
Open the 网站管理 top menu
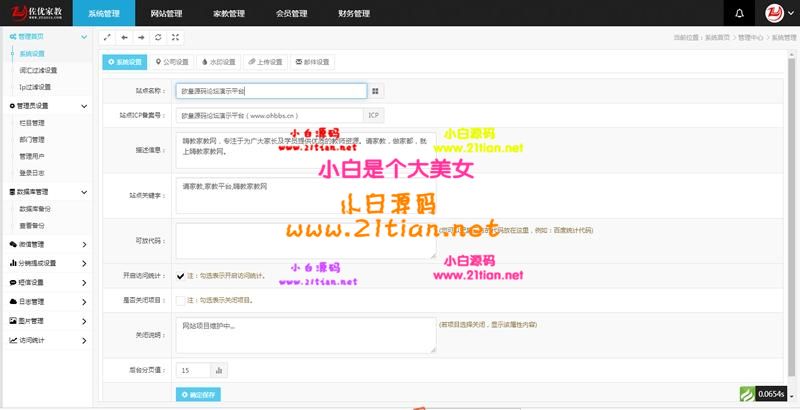coord(166,14)
